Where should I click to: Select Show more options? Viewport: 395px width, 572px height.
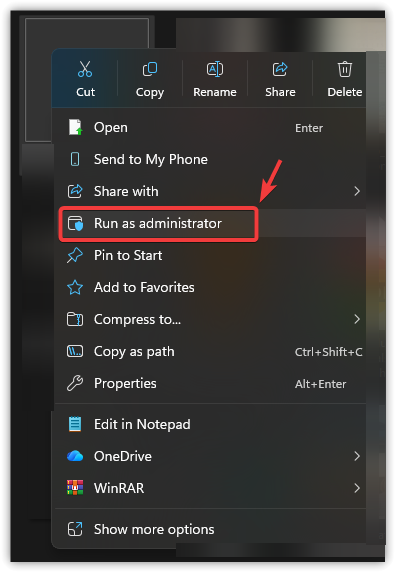pos(210,529)
